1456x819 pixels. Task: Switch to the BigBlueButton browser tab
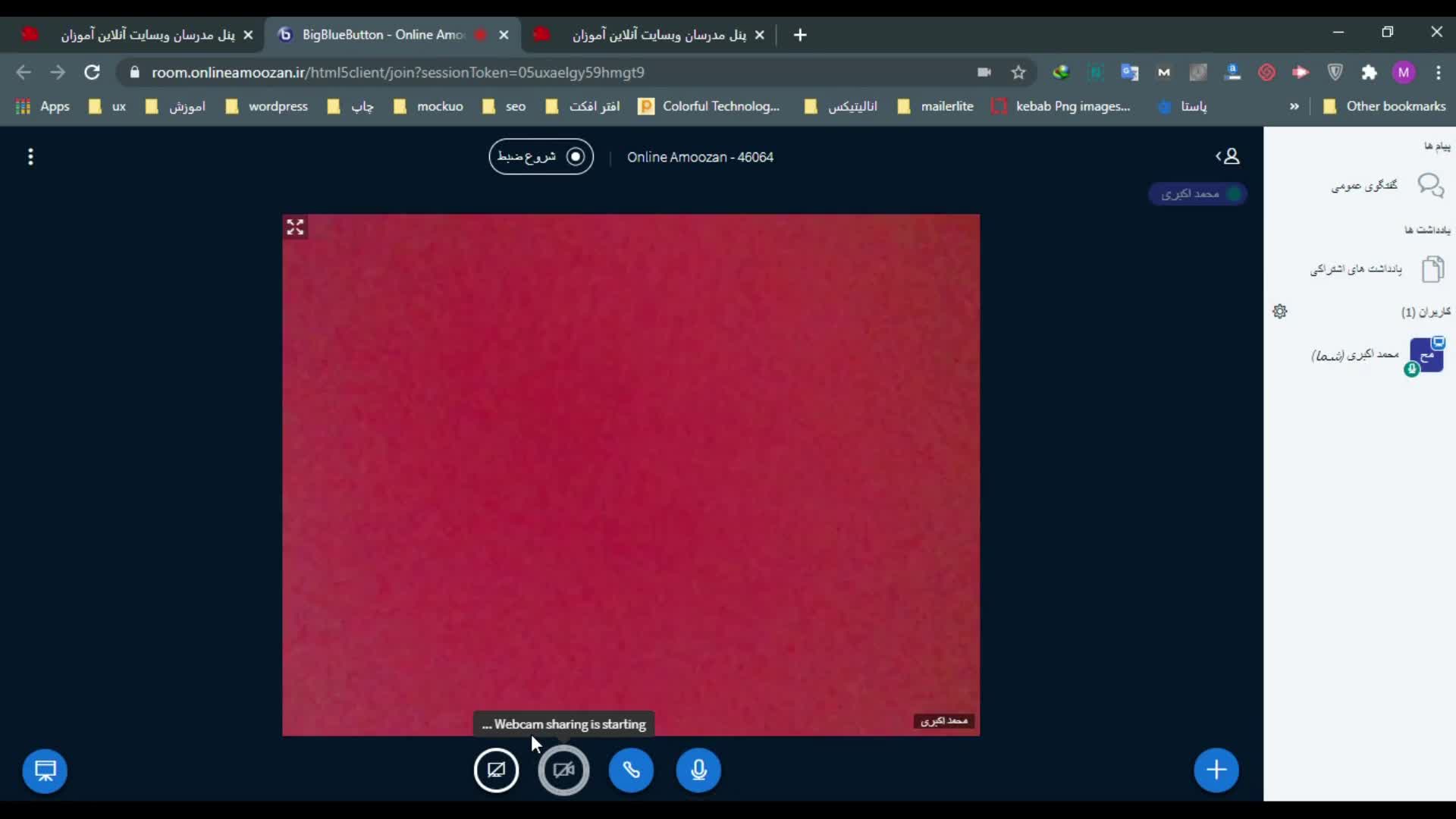(x=383, y=35)
